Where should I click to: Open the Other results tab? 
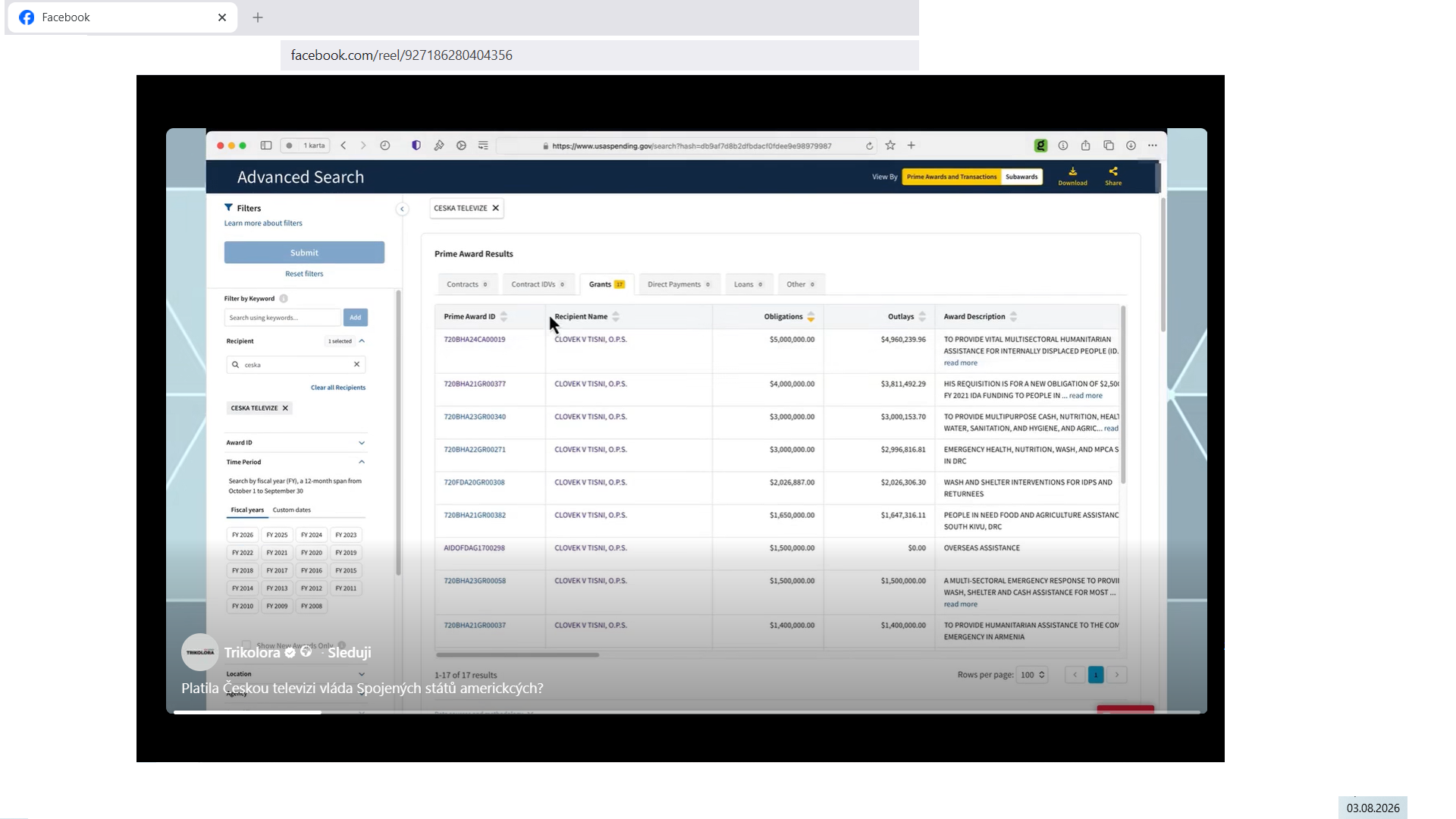800,284
